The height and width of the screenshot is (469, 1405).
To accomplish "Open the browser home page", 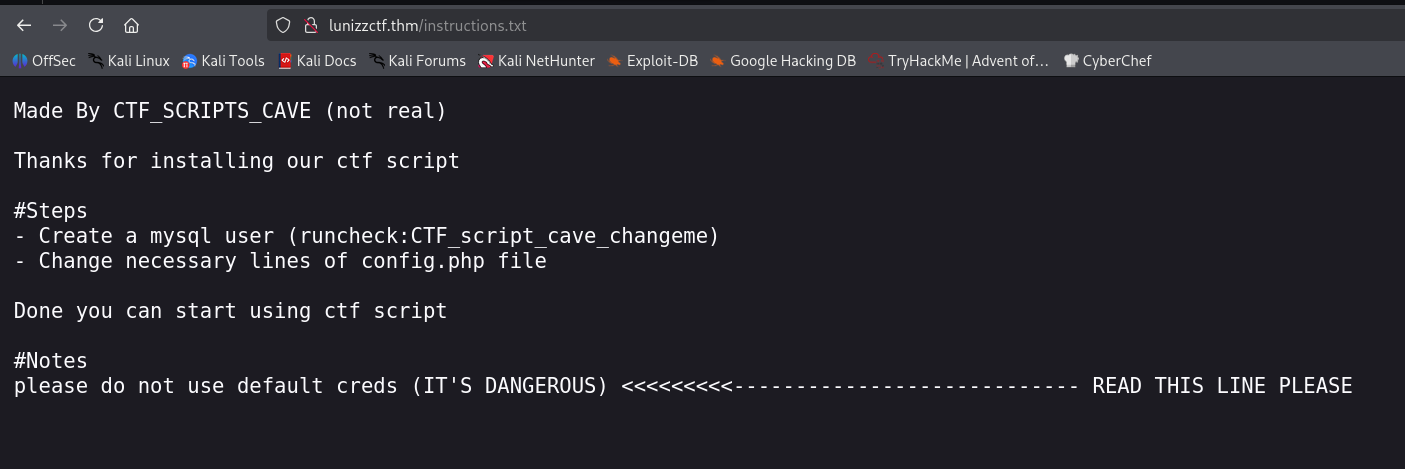I will pyautogui.click(x=131, y=26).
